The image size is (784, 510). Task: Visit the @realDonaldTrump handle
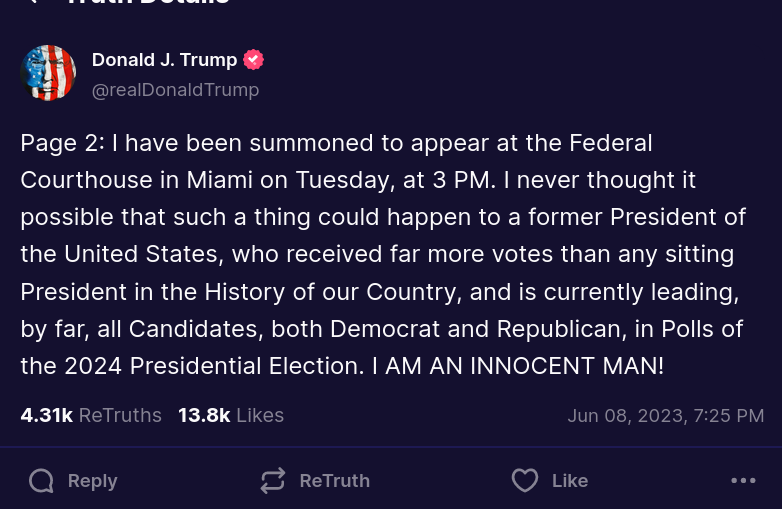pyautogui.click(x=175, y=90)
